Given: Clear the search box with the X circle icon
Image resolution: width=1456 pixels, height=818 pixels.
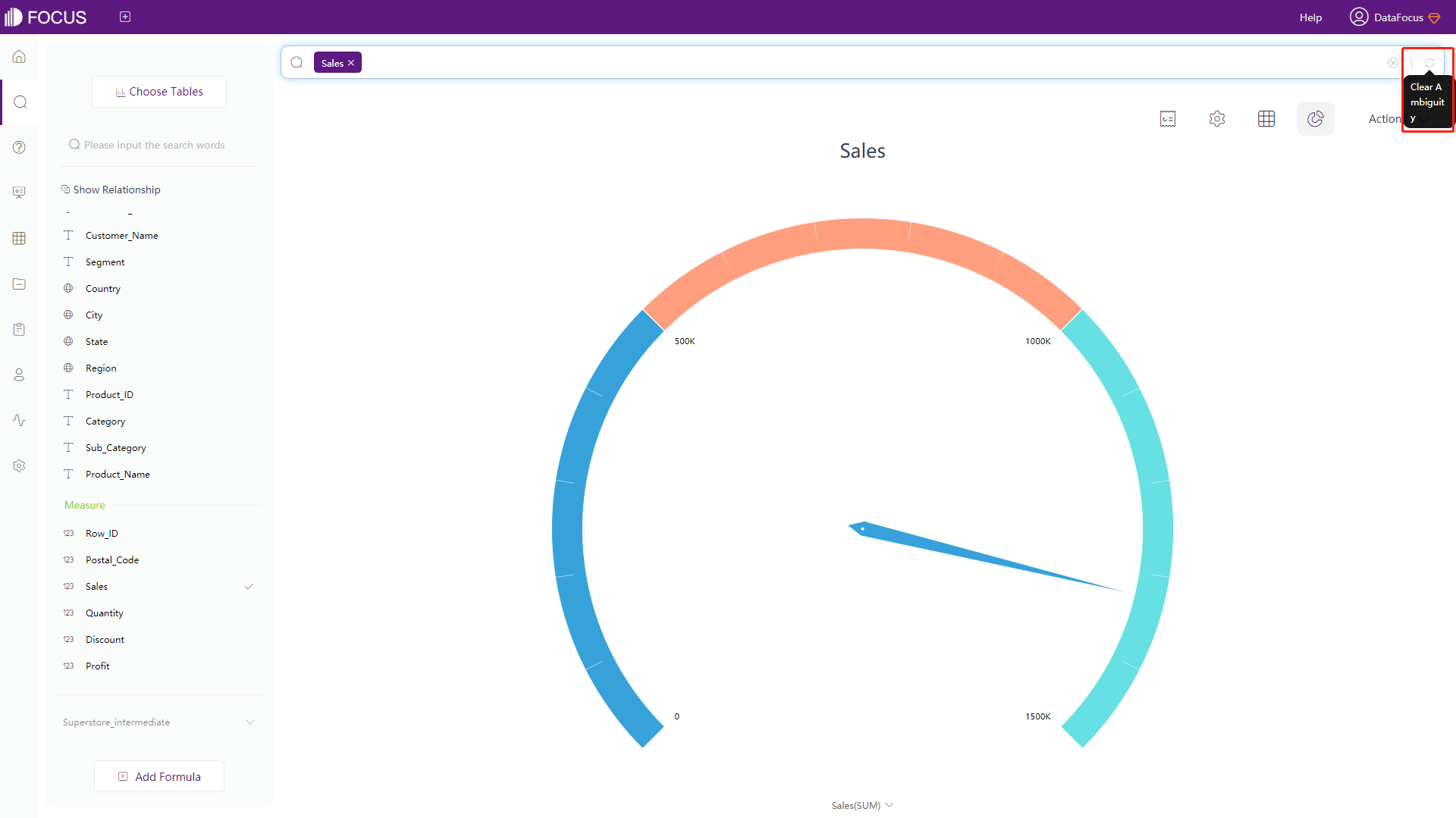Looking at the screenshot, I should 1393,63.
